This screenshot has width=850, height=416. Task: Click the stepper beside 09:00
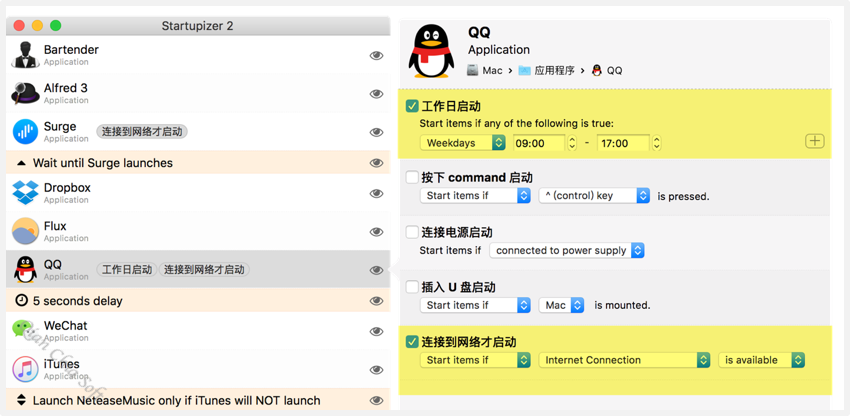[572, 143]
